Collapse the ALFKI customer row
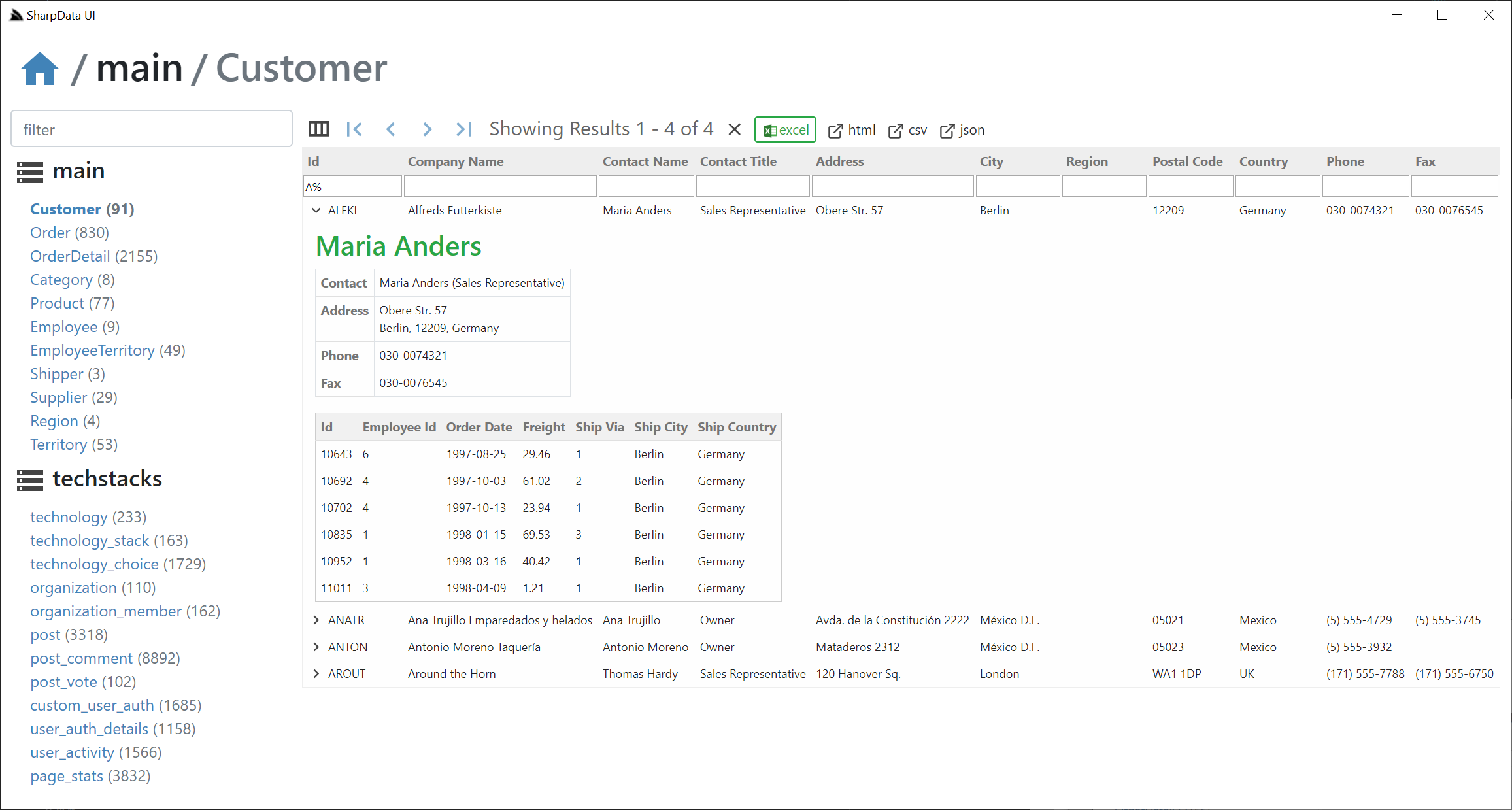The image size is (1512, 810). [316, 211]
